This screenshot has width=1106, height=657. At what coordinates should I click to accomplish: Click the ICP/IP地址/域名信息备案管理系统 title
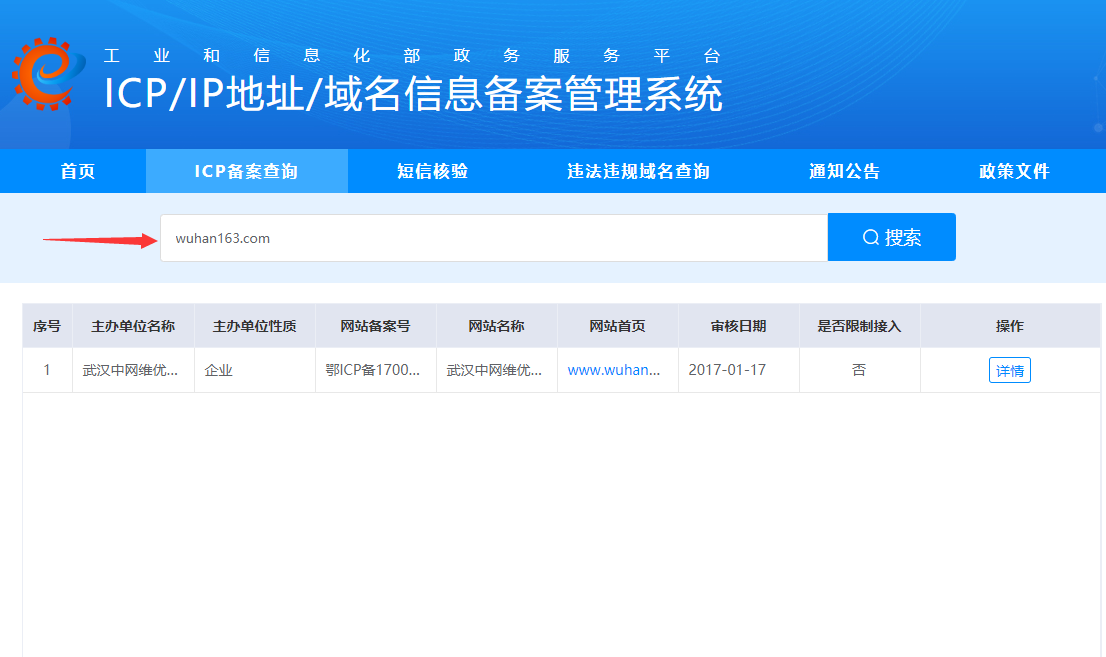point(413,94)
